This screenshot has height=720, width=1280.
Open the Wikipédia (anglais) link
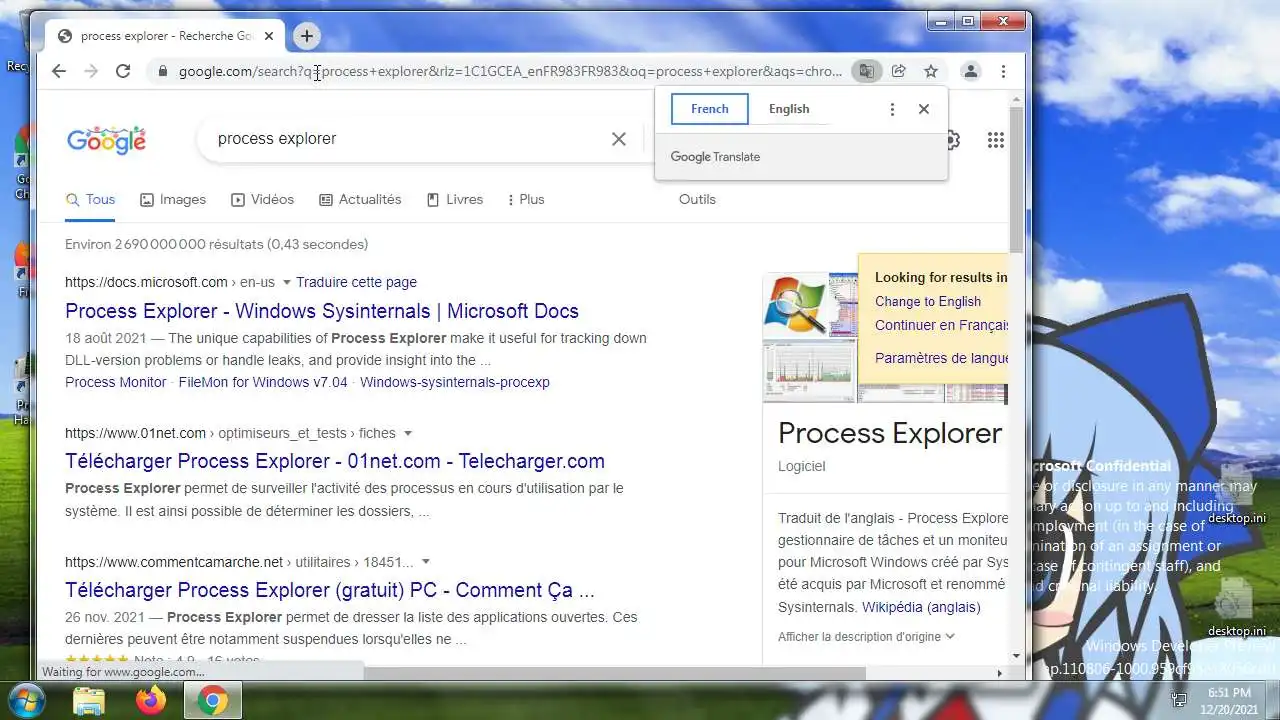(920, 607)
